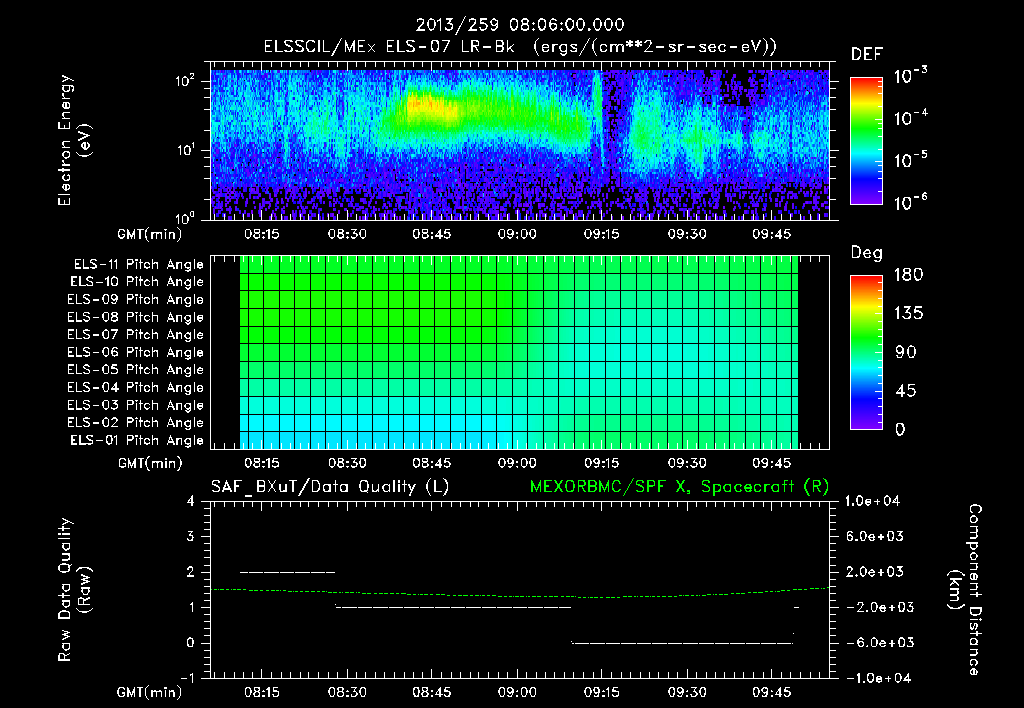
Task: Click the 10^2 electron energy axis tick
Action: [185, 81]
